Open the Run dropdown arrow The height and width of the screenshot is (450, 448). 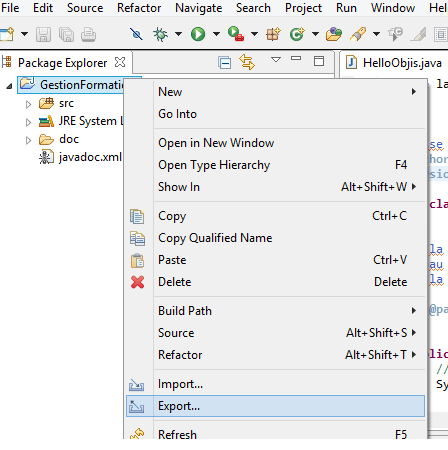coord(216,34)
